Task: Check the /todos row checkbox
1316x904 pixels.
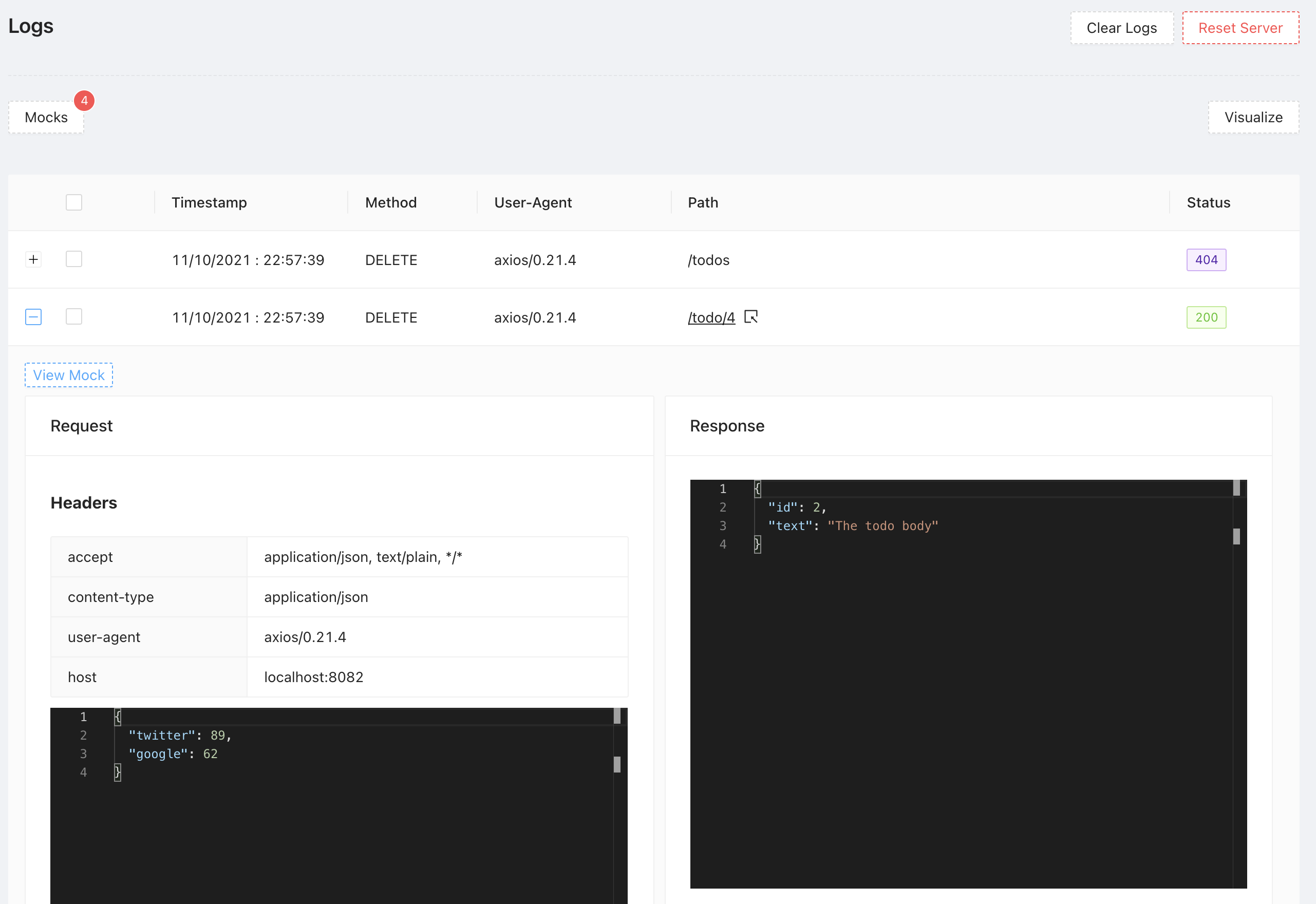Action: click(x=73, y=259)
